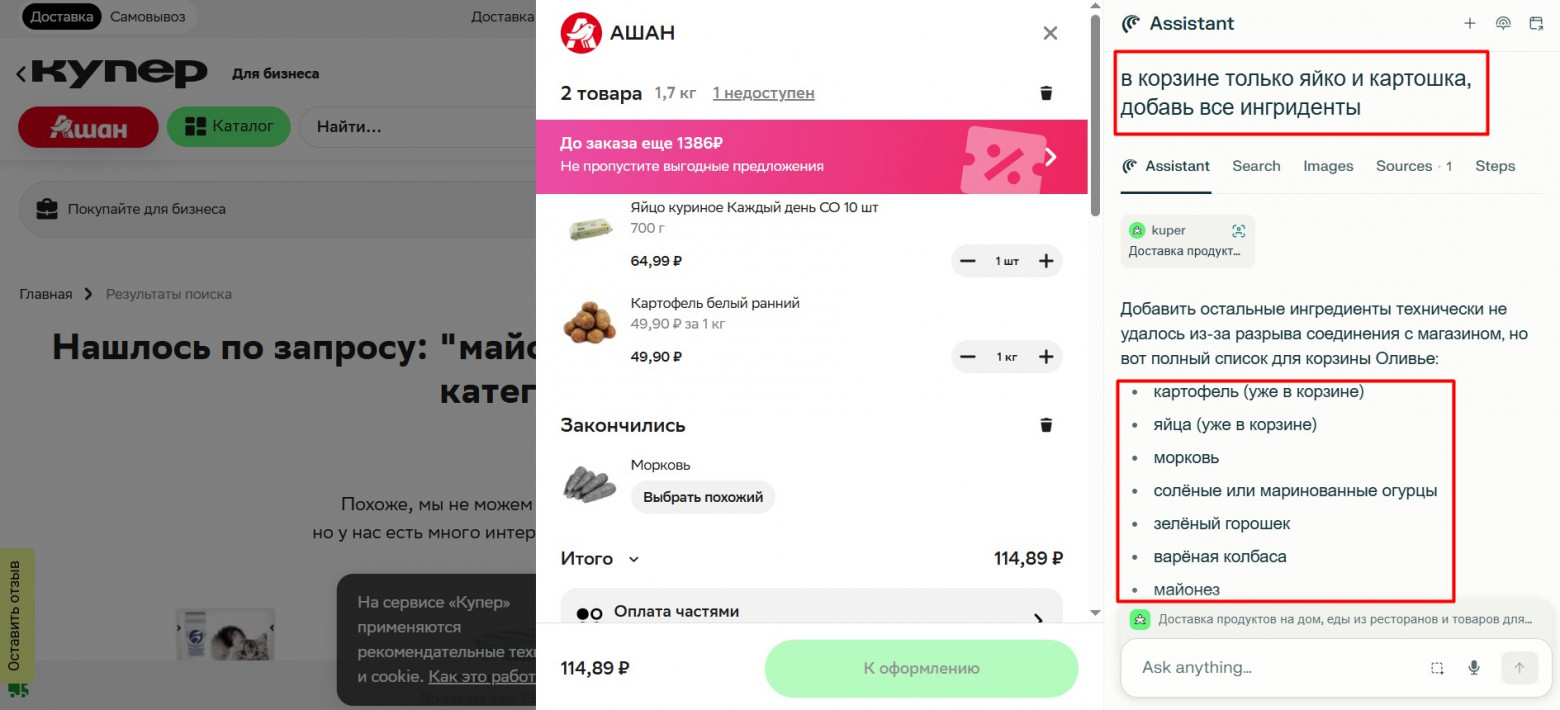
Task: Click the send arrow button in assistant
Action: pos(1519,668)
